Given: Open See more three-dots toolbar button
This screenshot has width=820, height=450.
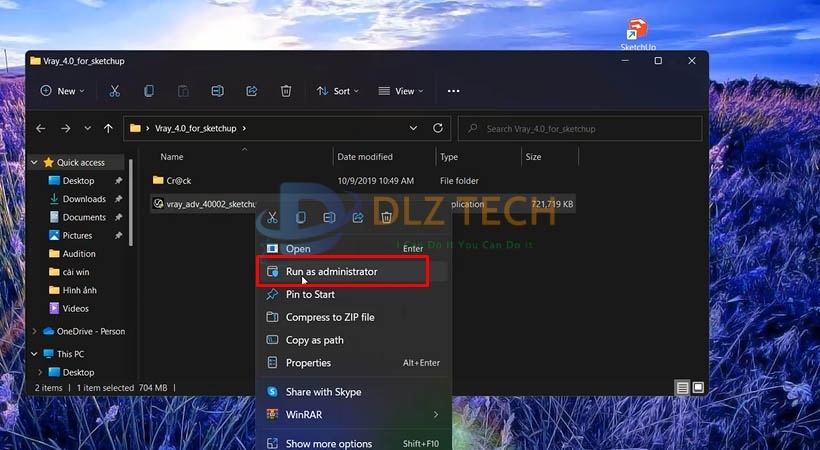Looking at the screenshot, I should click(x=453, y=91).
